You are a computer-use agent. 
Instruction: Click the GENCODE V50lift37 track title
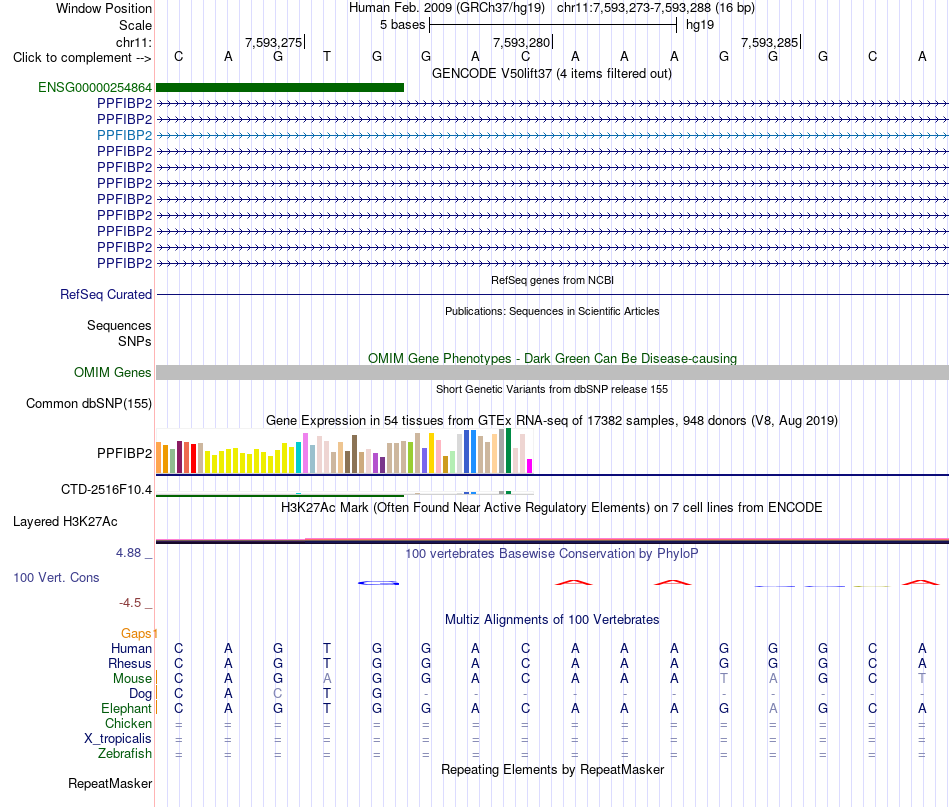coord(551,73)
